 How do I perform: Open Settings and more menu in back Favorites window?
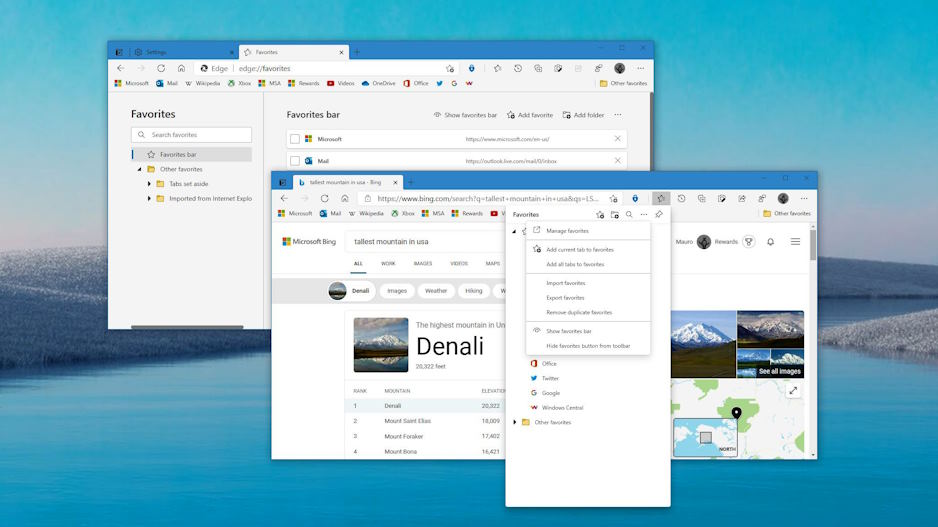(x=641, y=68)
